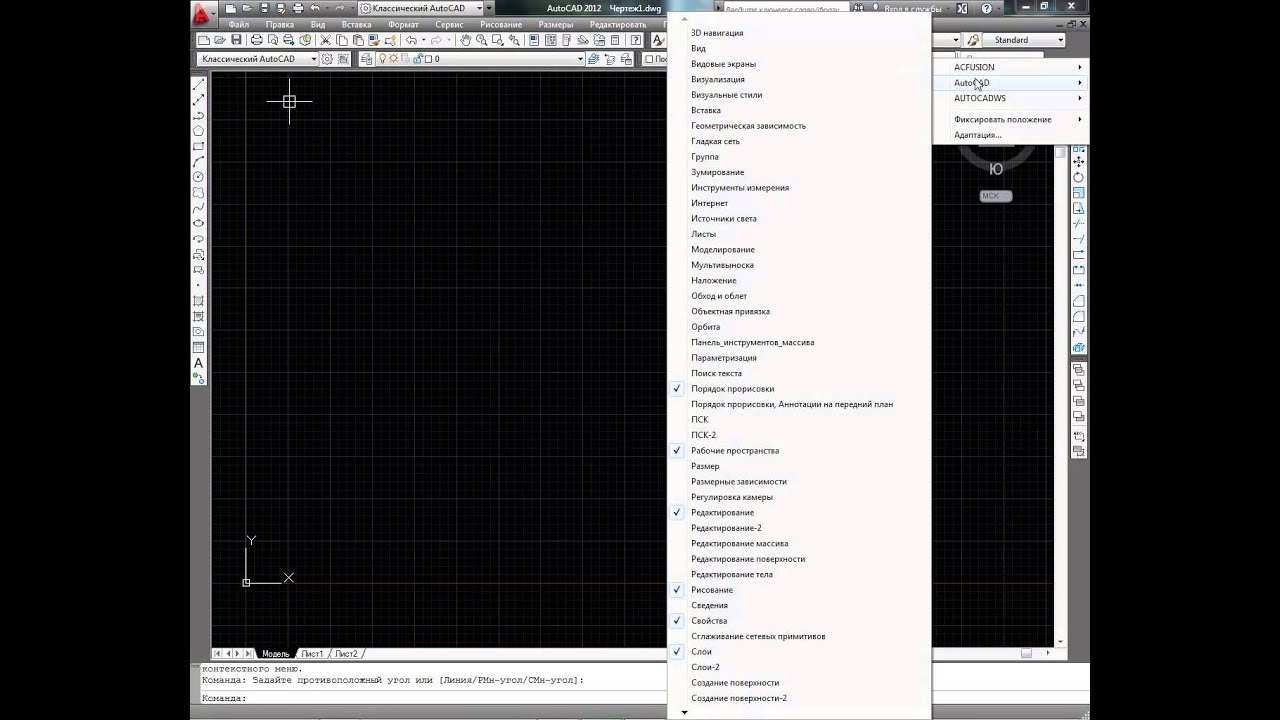The width and height of the screenshot is (1280, 720).
Task: Open Layer Properties Manager icon
Action: tap(366, 59)
